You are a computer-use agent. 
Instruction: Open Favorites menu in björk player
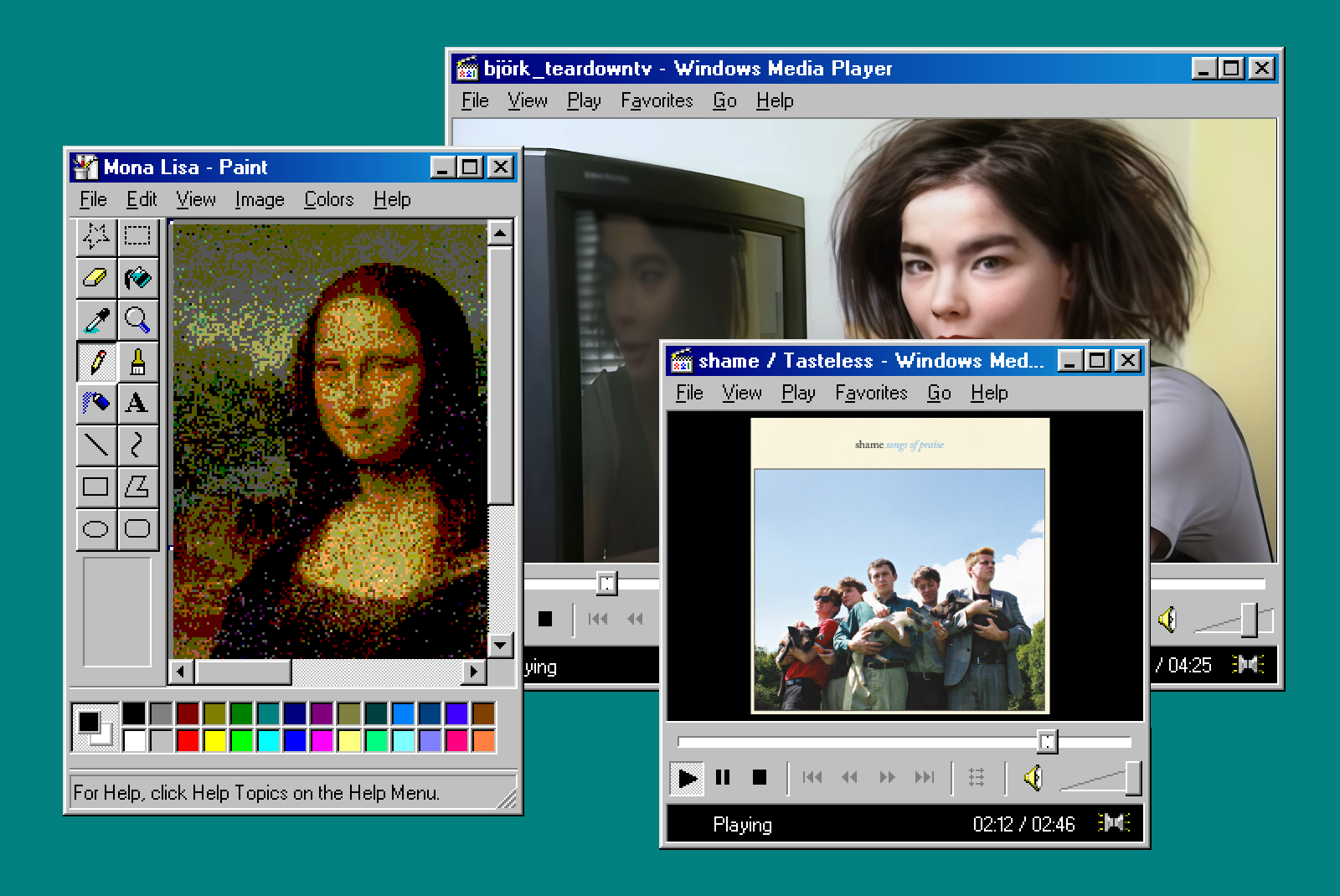[x=657, y=101]
